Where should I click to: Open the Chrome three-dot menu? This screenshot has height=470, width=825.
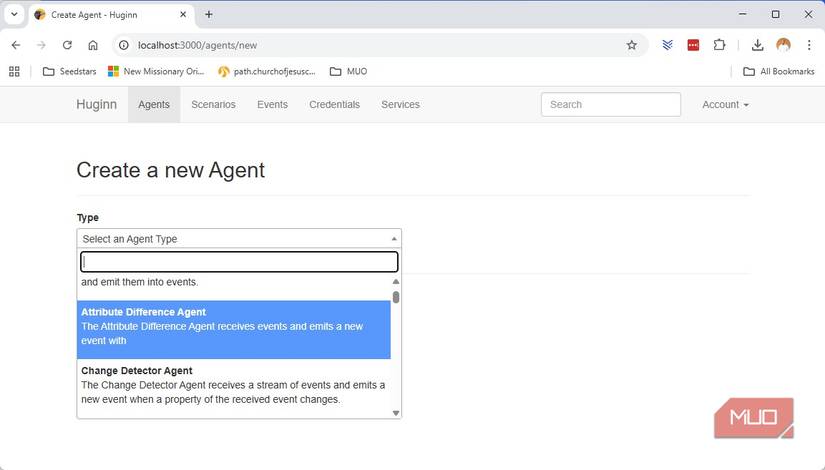click(809, 45)
